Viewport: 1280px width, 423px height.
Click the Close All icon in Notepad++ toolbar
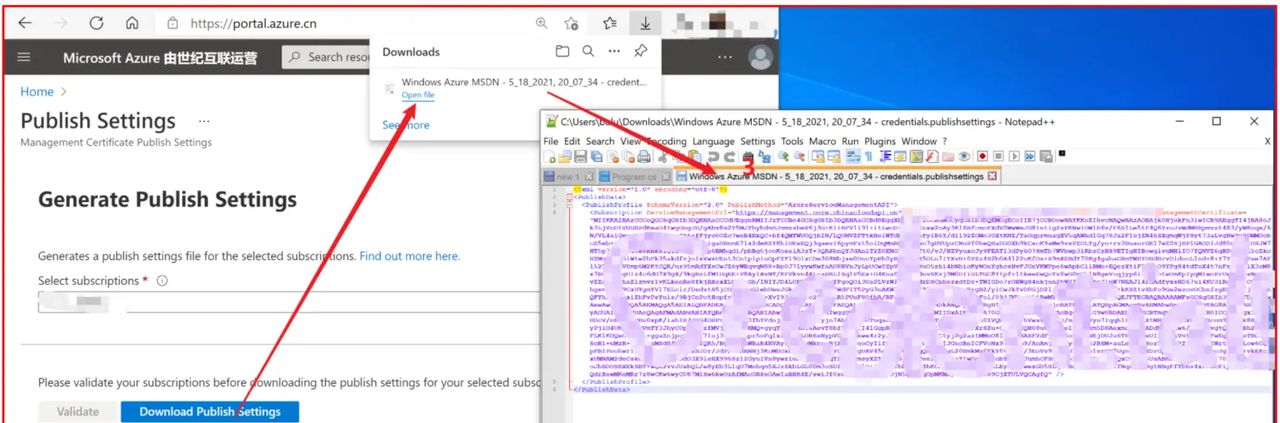coord(628,156)
